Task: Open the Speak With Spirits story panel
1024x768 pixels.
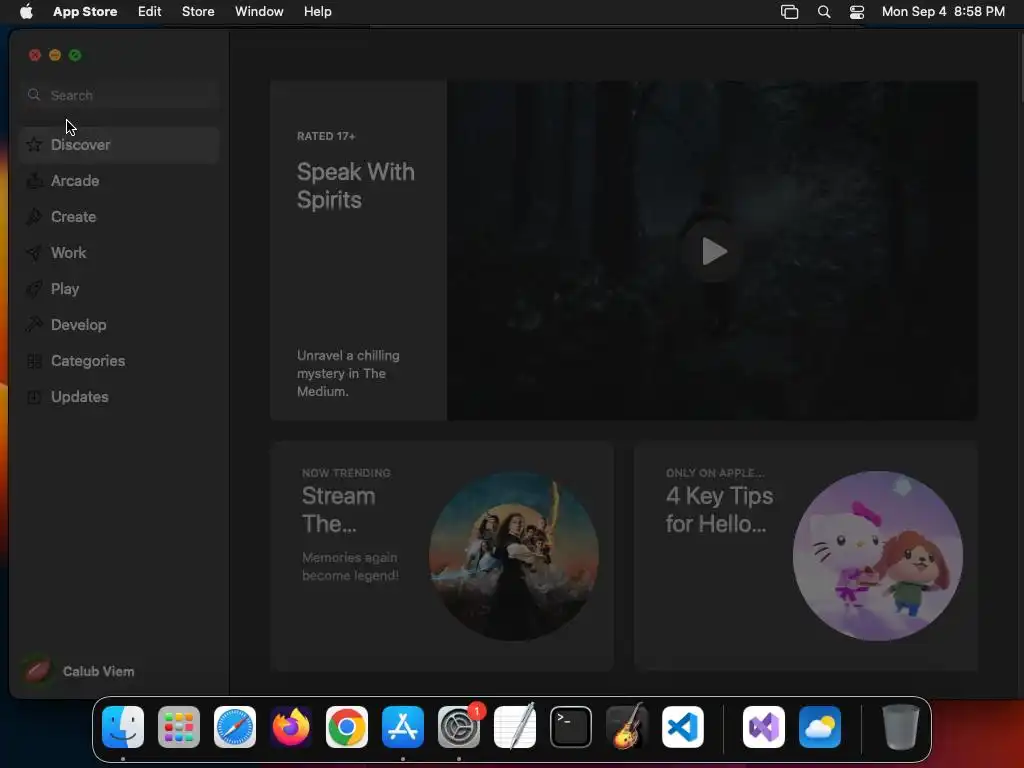Action: click(x=359, y=251)
